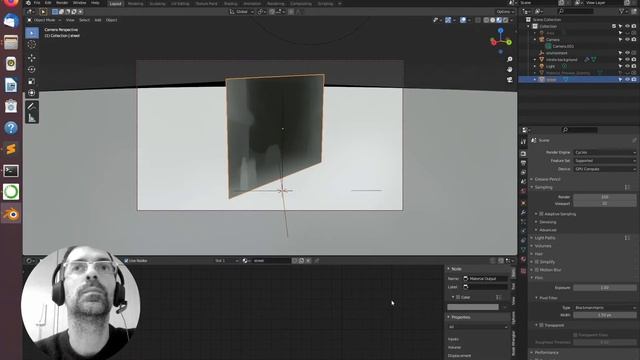The image size is (640, 360).
Task: Toggle Use Nodes checkbox in node editor
Action: click(x=126, y=260)
